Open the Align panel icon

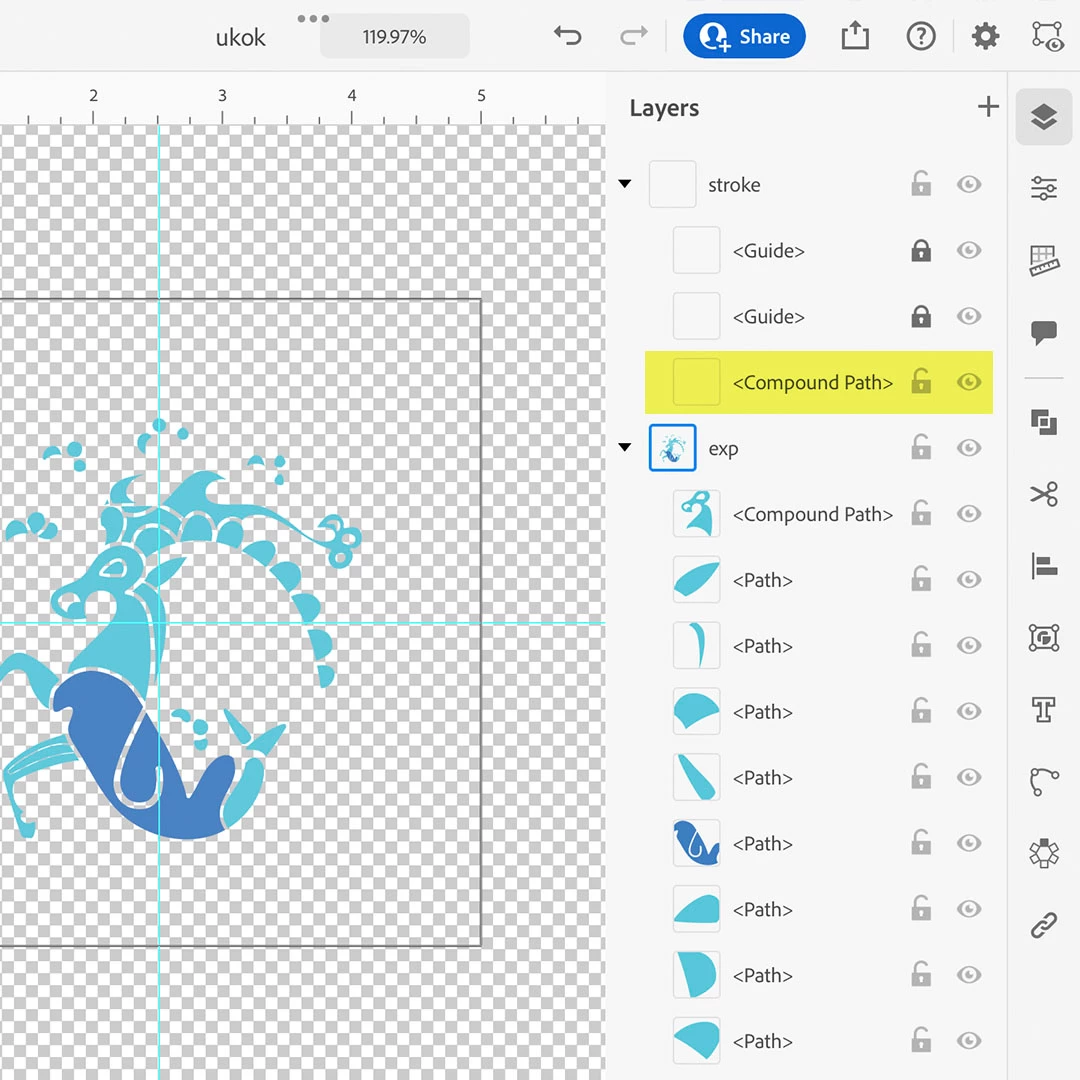1043,566
